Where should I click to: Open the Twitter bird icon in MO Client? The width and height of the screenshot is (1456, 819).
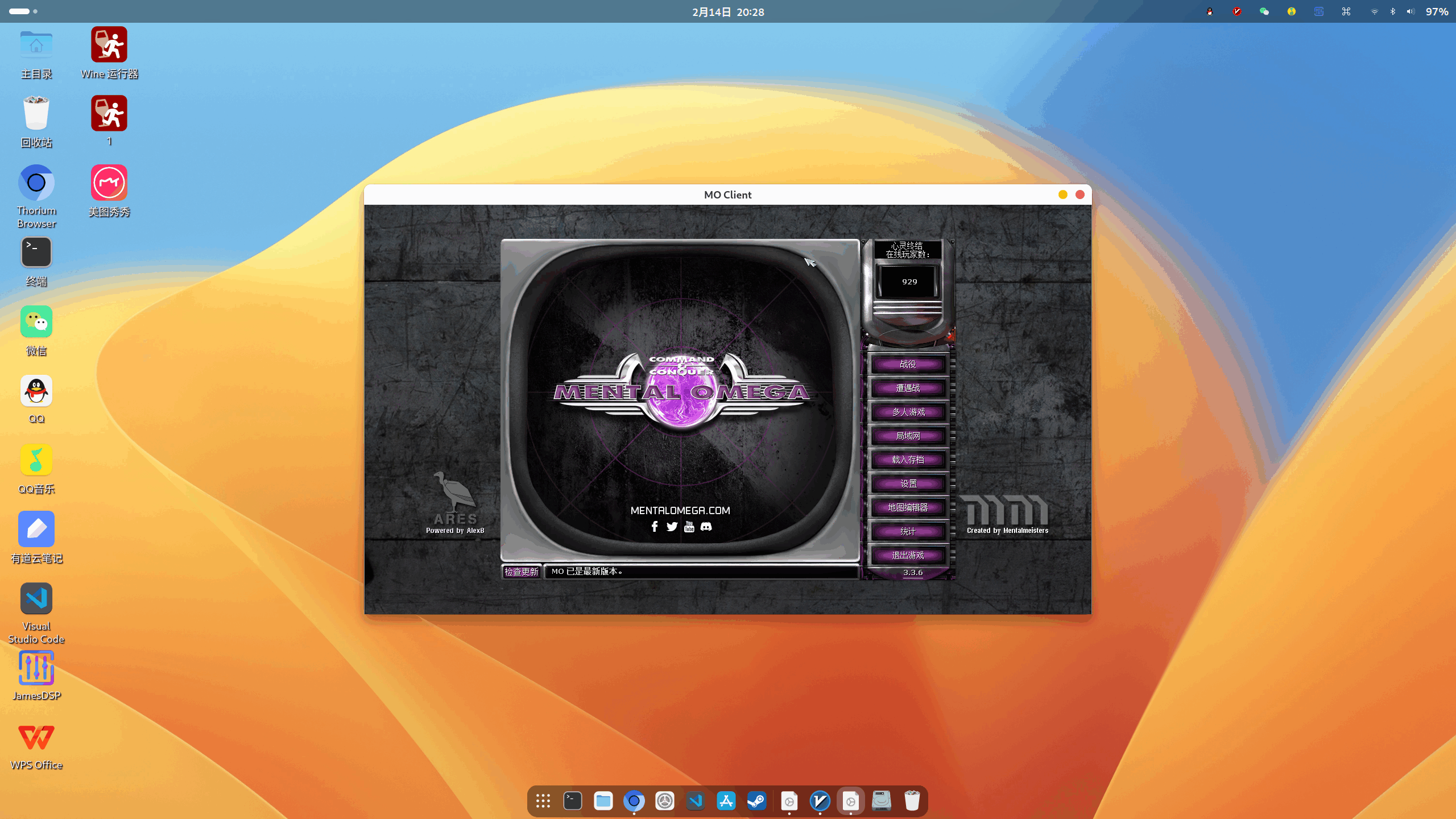tap(672, 527)
